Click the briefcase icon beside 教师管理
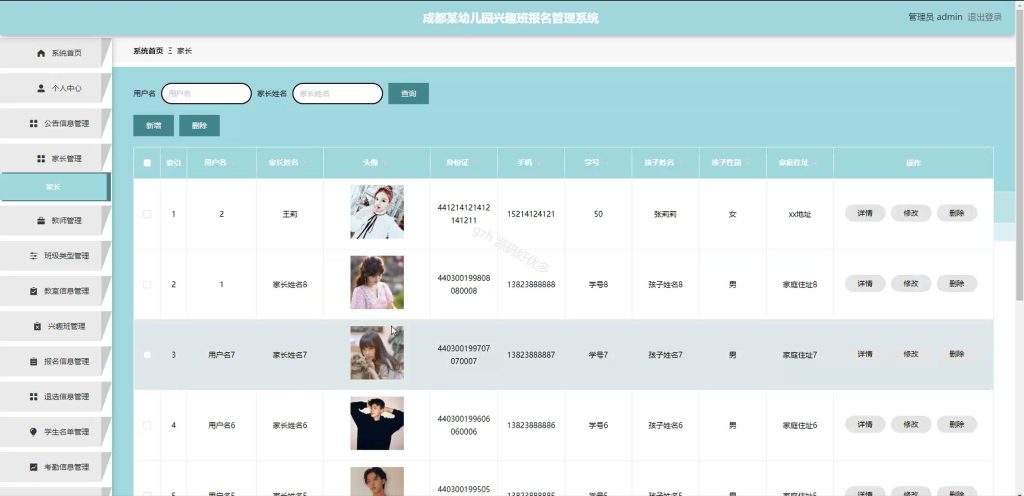This screenshot has height=496, width=1024. pyautogui.click(x=41, y=221)
